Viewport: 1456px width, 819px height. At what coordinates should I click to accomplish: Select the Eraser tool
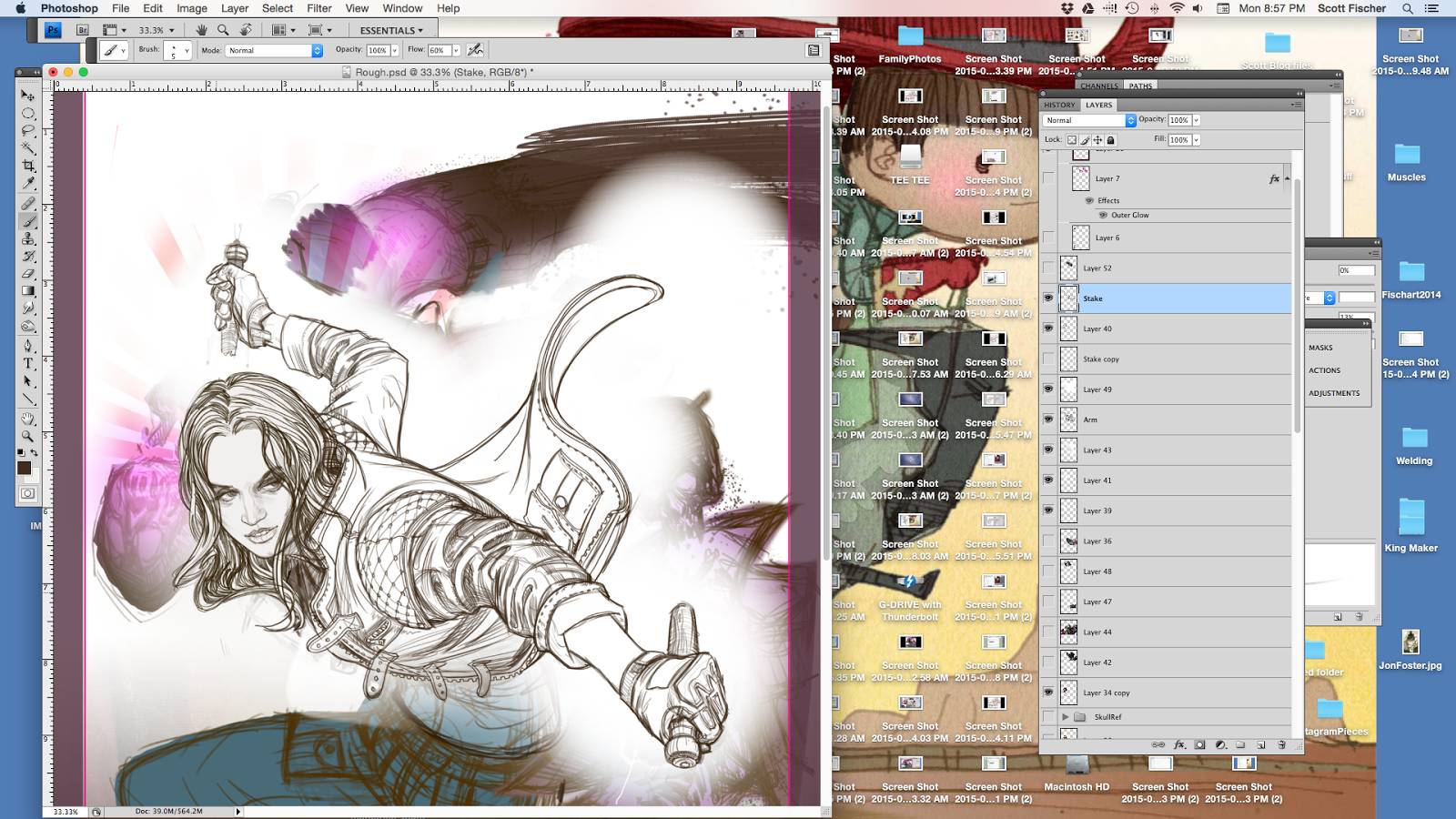click(x=28, y=274)
